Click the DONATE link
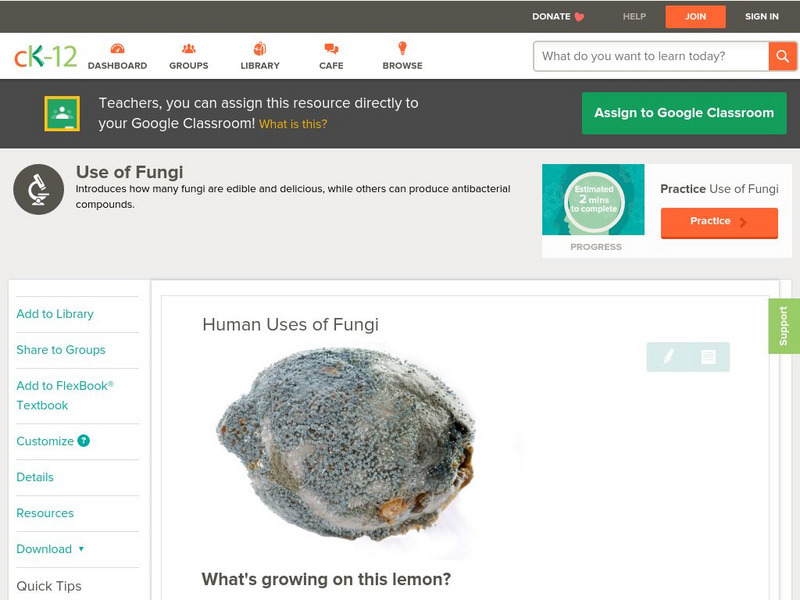 (551, 17)
